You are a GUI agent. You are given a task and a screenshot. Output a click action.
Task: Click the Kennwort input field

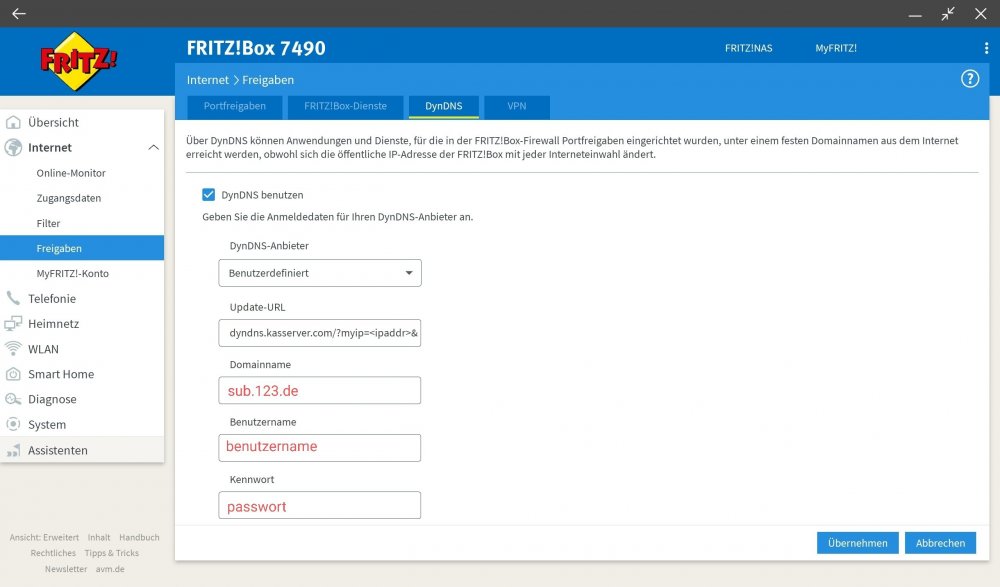(x=320, y=505)
